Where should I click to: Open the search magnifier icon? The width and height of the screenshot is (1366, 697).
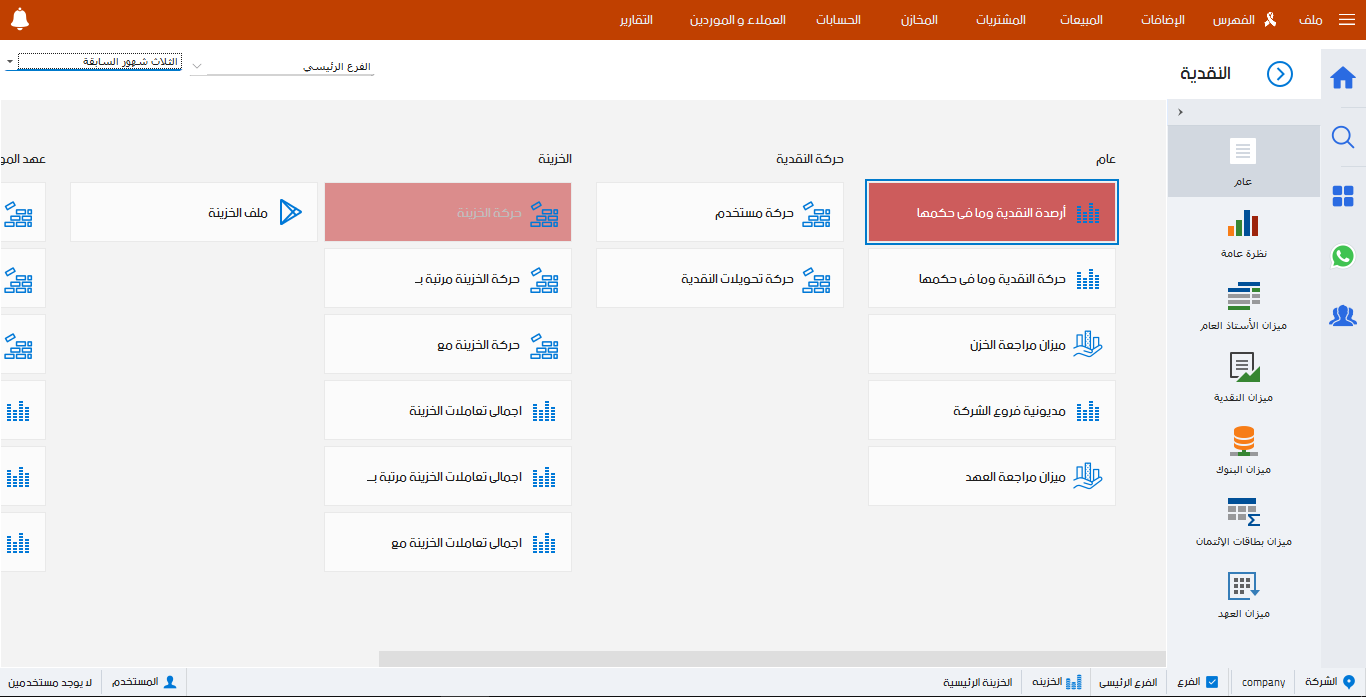point(1343,138)
